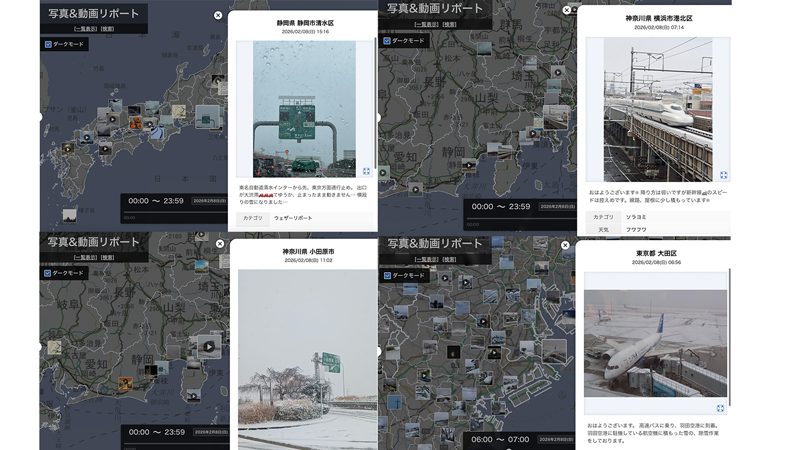
Task: Toggle ダークモード checkbox beside 横浜市港北区 popup
Action: pyautogui.click(x=387, y=41)
